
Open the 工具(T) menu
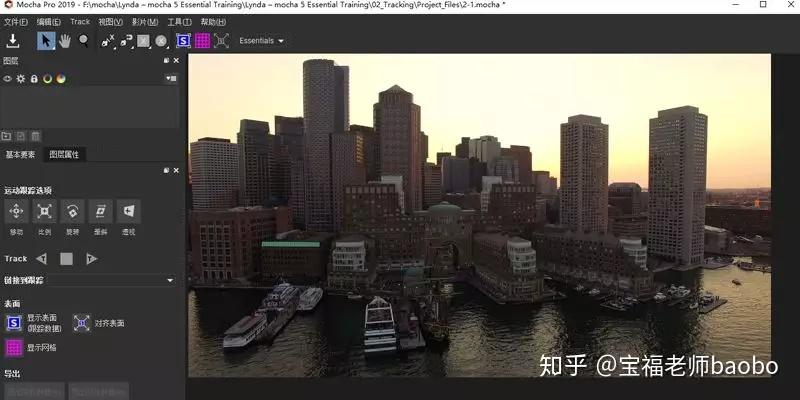click(179, 22)
